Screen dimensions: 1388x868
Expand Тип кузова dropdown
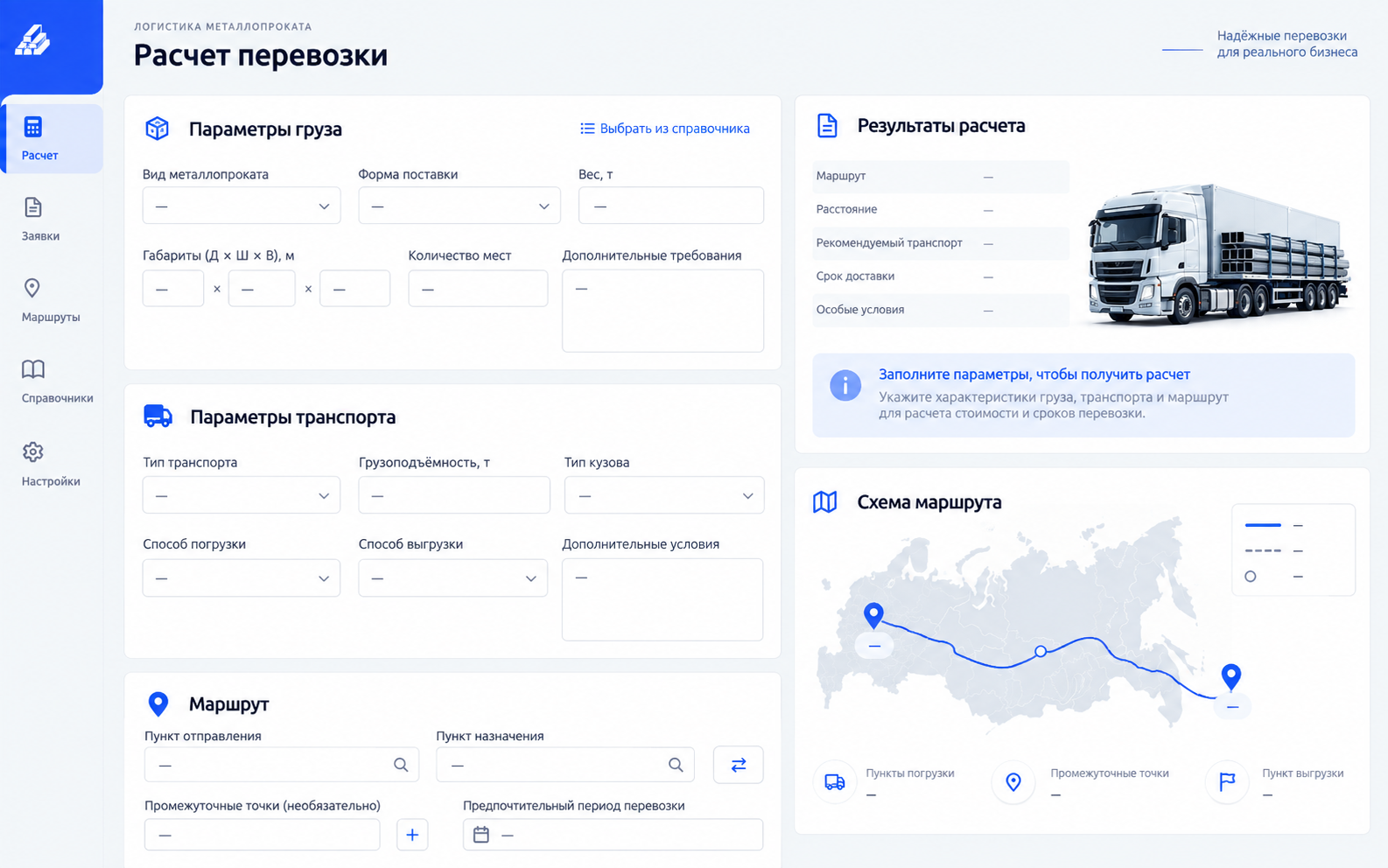tap(664, 495)
